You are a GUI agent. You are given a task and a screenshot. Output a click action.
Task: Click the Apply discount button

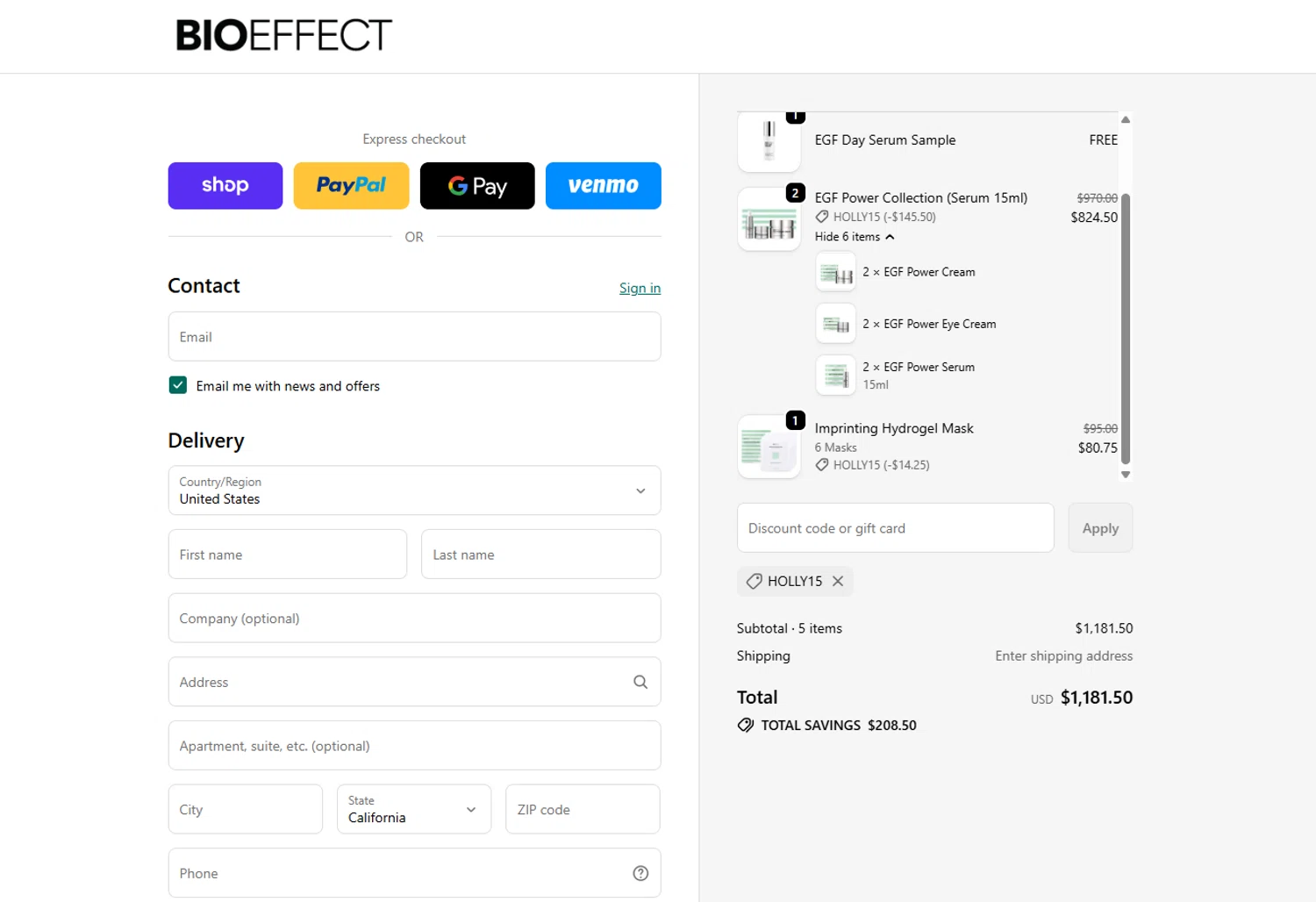pos(1100,527)
